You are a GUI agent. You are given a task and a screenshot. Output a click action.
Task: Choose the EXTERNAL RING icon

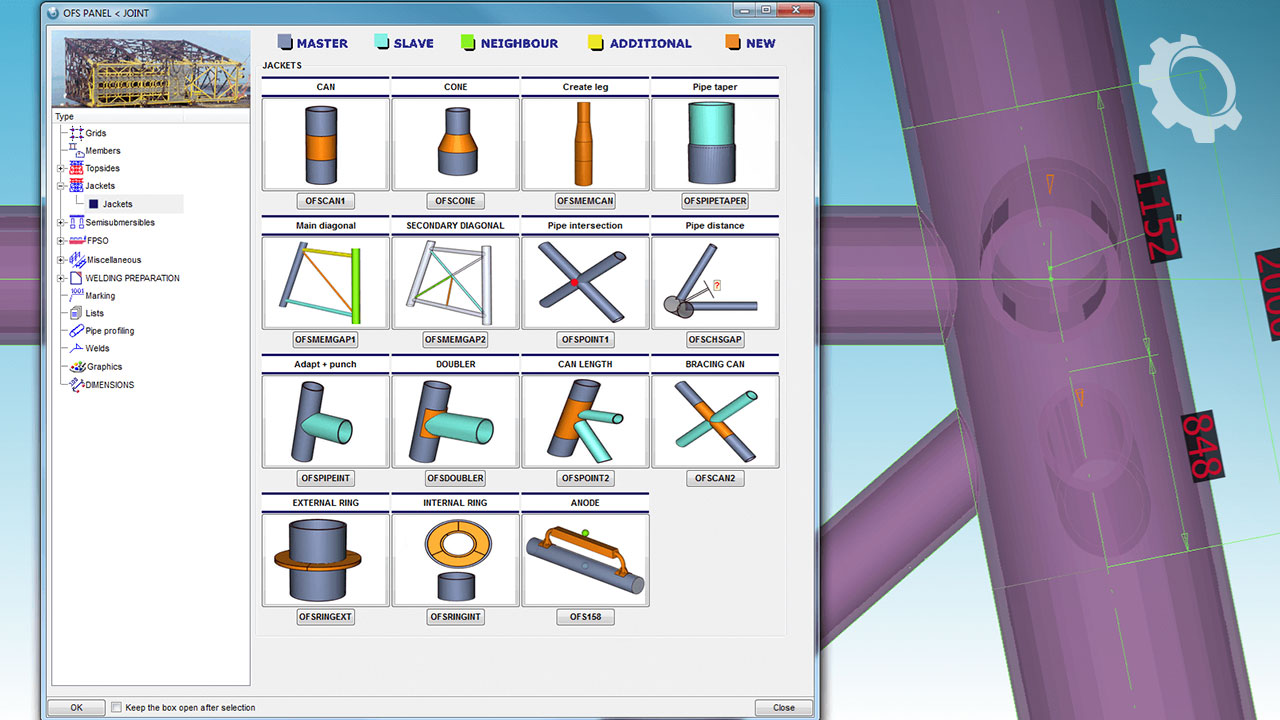[325, 560]
